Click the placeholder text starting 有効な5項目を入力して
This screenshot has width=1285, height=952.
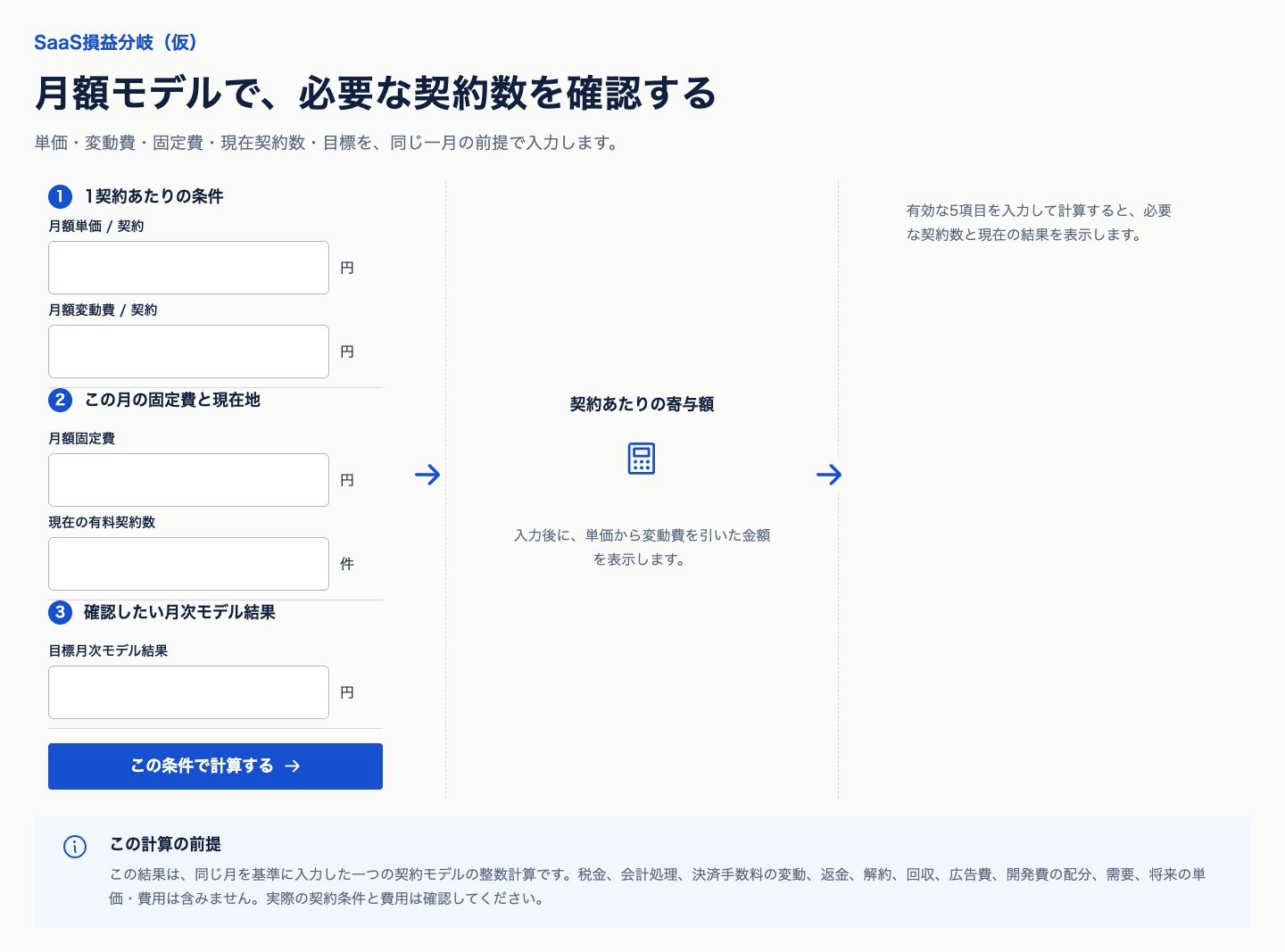1039,223
